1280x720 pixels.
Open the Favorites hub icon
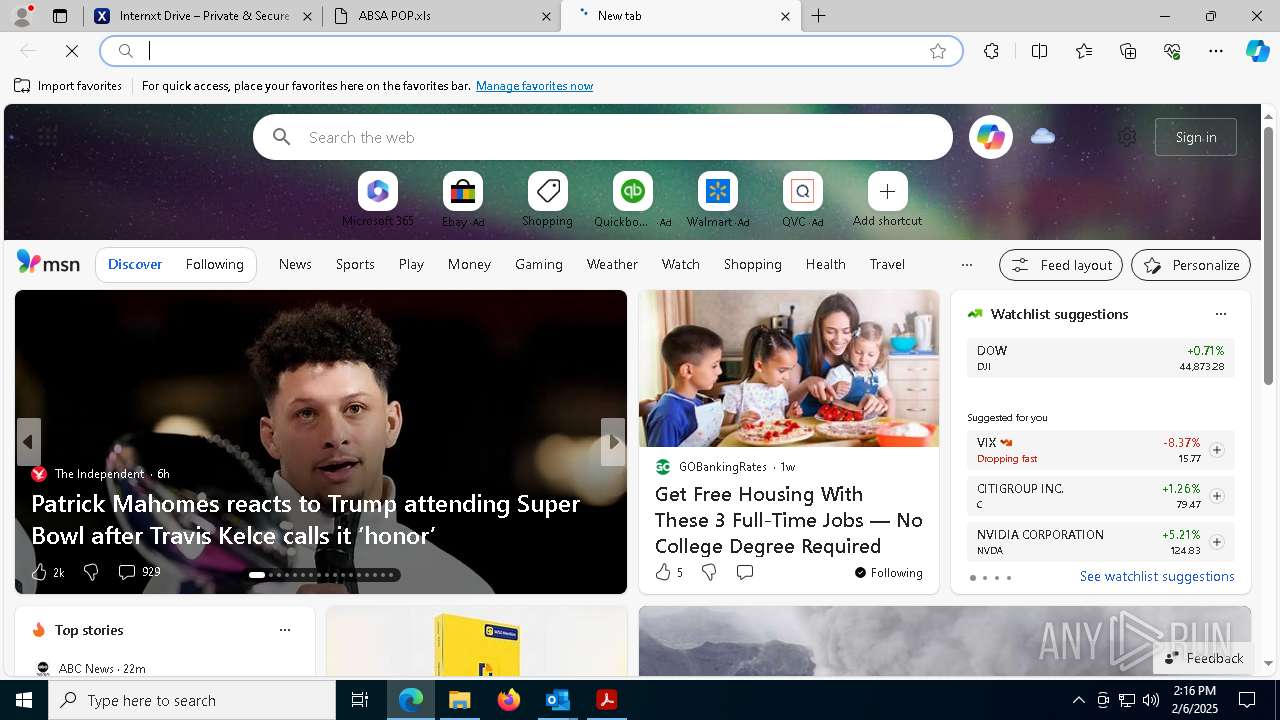pos(1084,51)
